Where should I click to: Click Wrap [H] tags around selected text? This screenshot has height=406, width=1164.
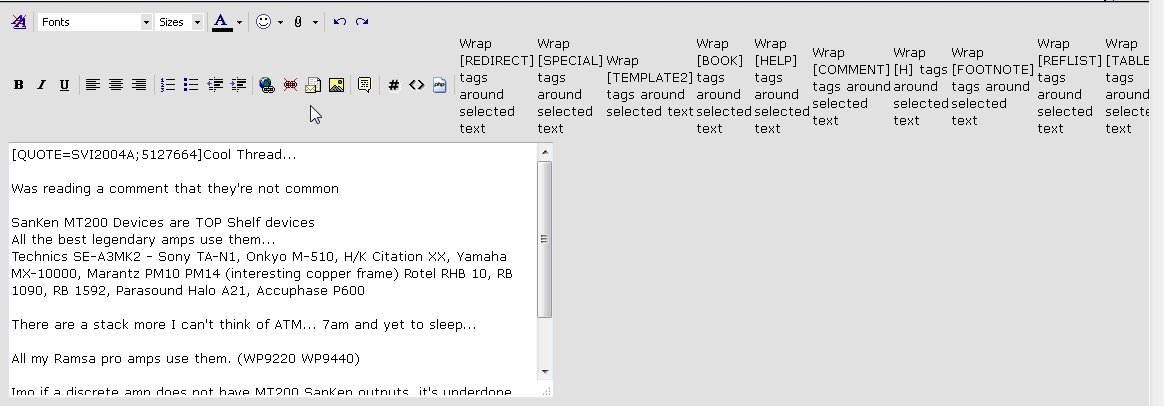(921, 86)
